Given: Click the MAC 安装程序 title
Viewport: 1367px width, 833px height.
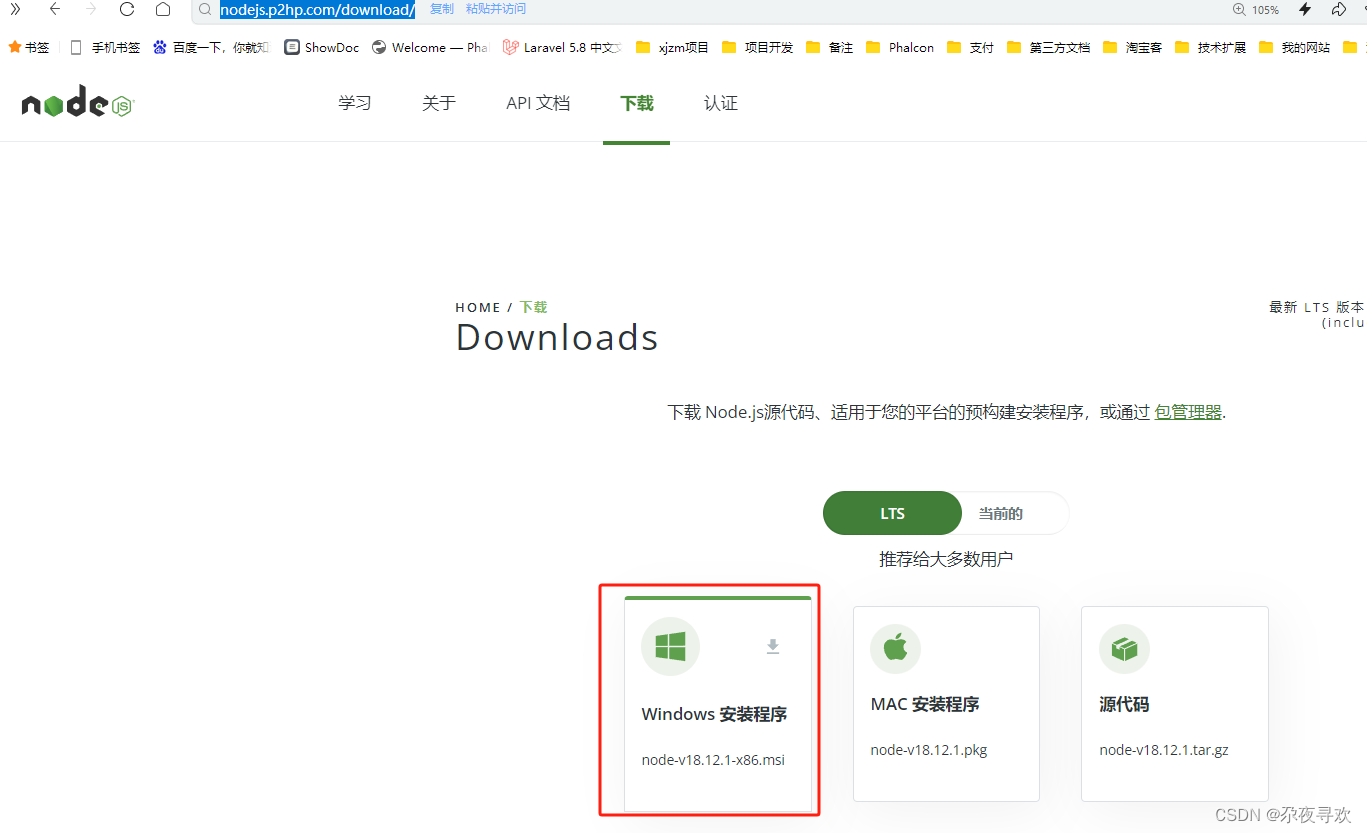Looking at the screenshot, I should point(925,704).
